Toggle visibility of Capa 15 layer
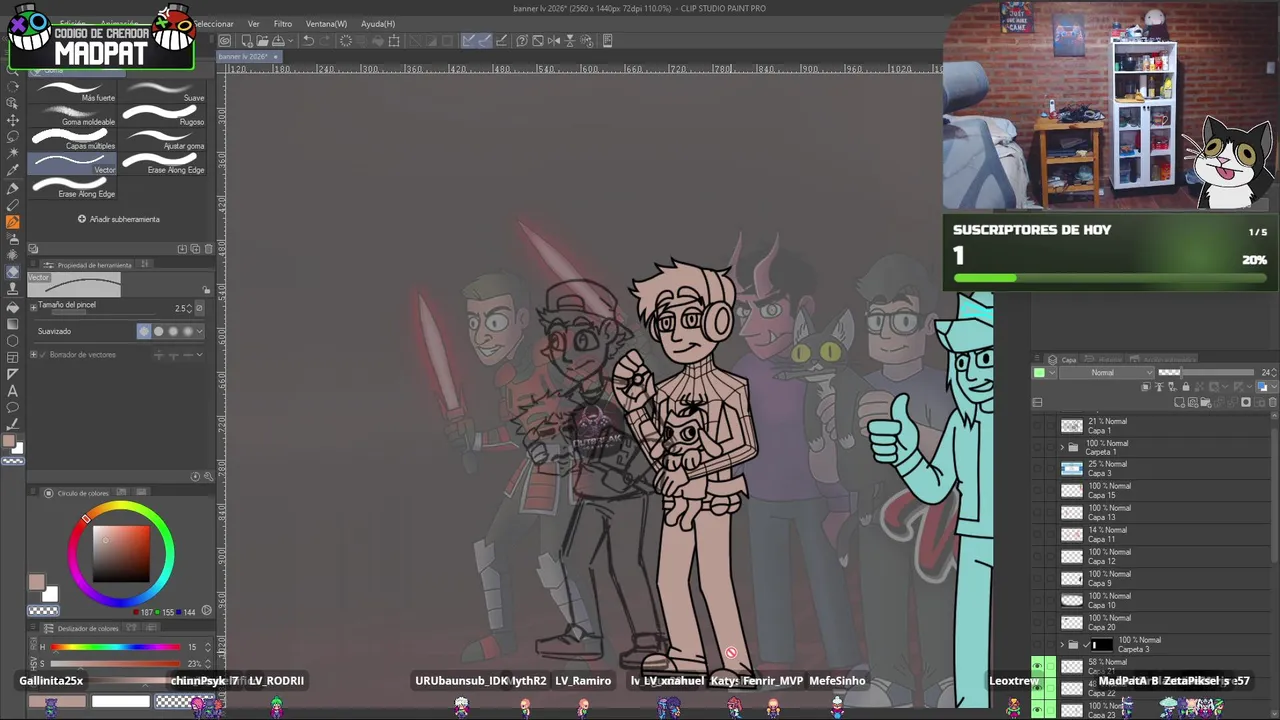 coord(1038,491)
